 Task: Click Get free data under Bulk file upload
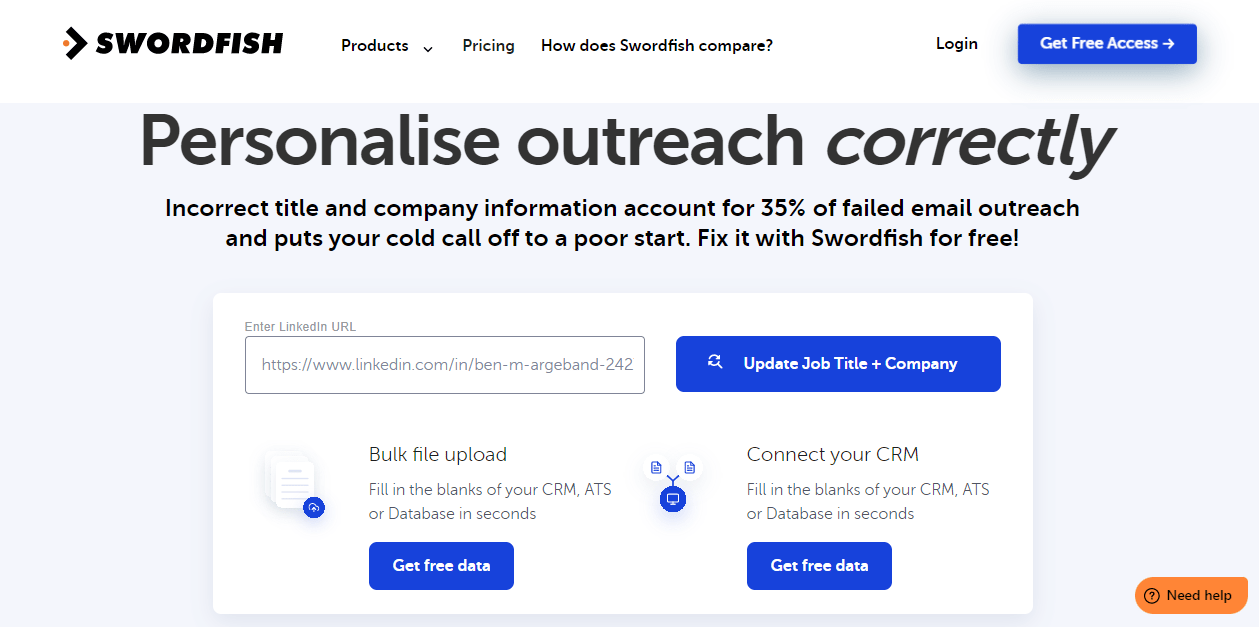pyautogui.click(x=441, y=565)
